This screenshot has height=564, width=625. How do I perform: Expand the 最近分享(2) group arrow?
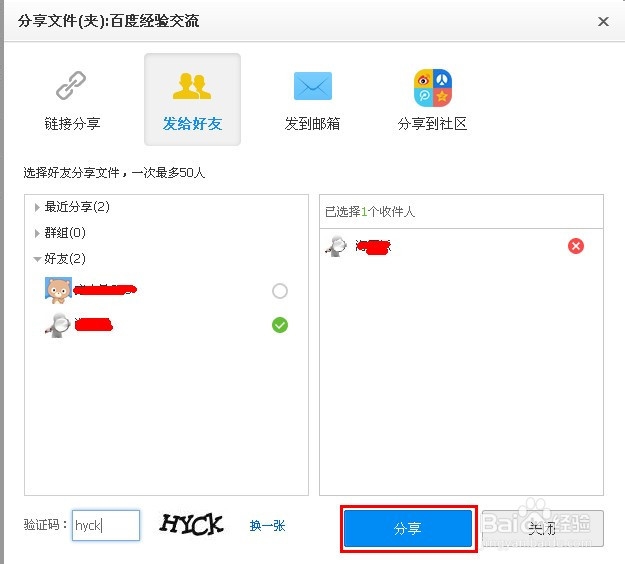pyautogui.click(x=37, y=207)
